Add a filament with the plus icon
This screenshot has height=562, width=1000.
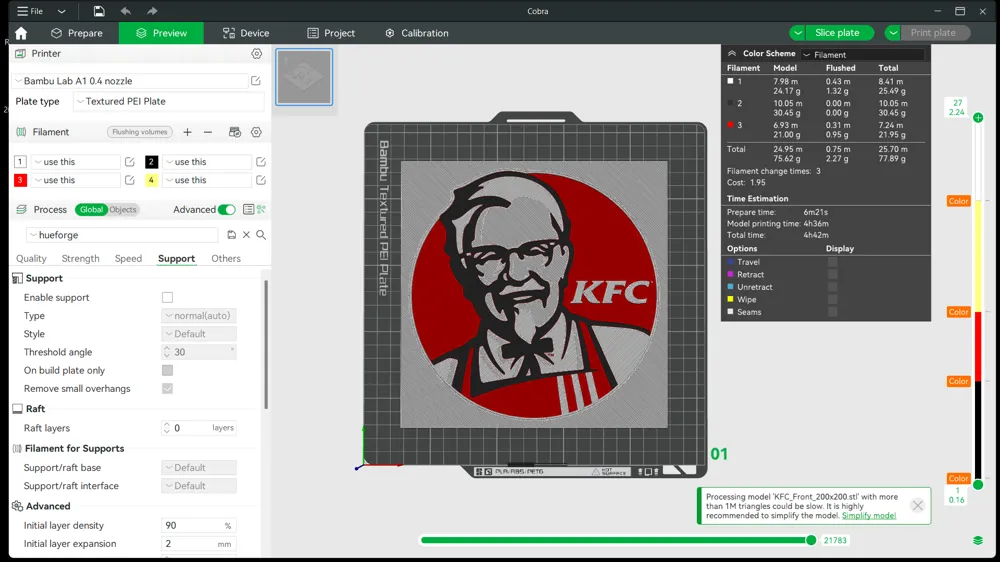click(x=187, y=132)
